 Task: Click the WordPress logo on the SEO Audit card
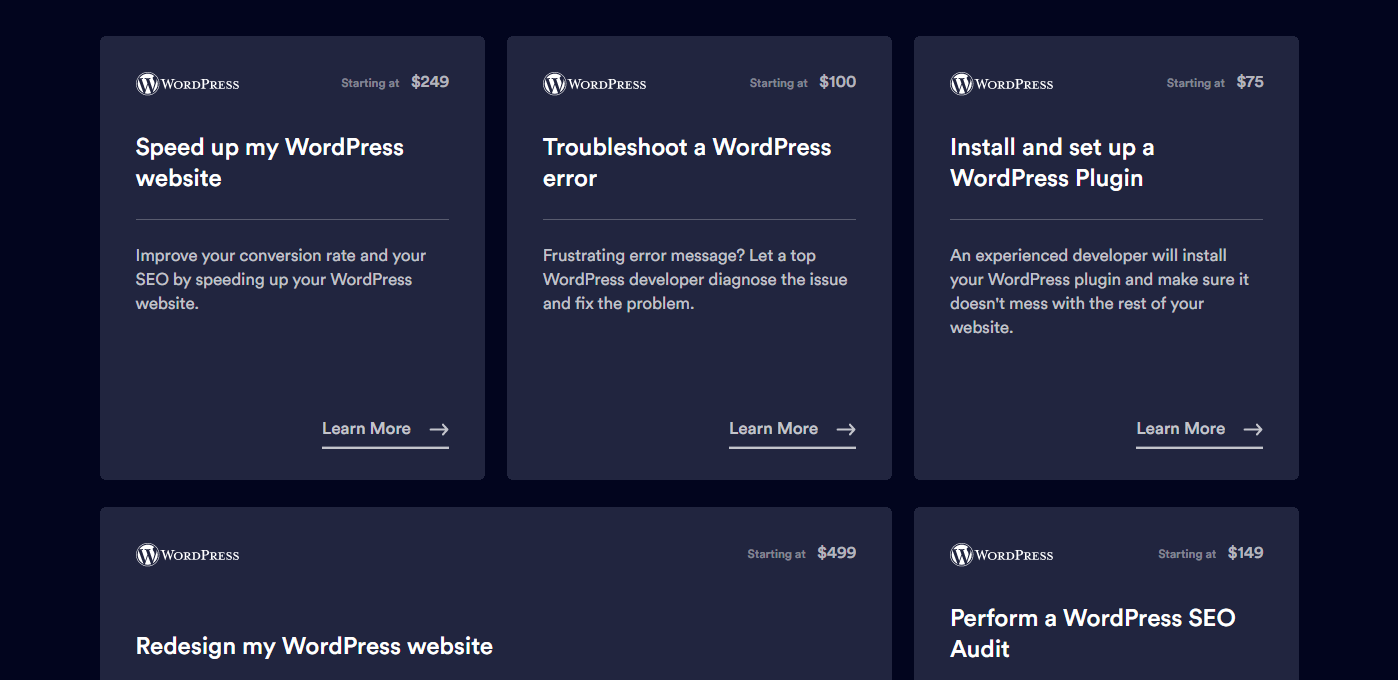[x=1002, y=555]
